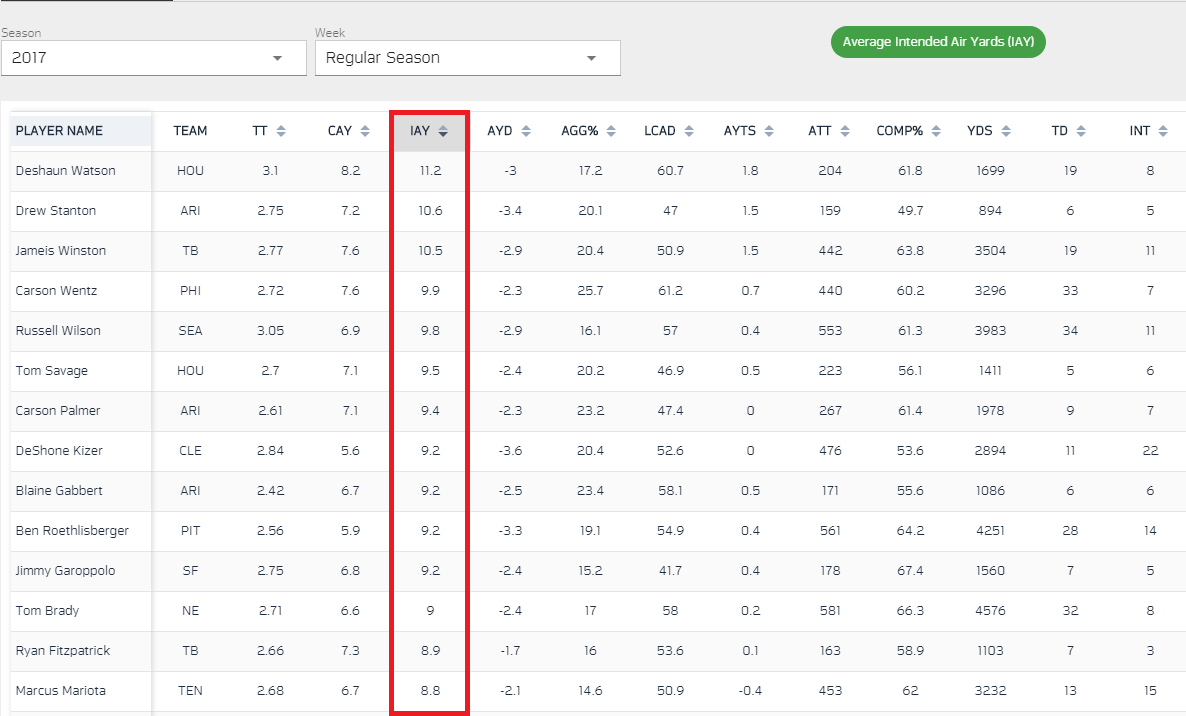Sort table by TT column arrows
Image resolution: width=1186 pixels, height=716 pixels.
[281, 131]
